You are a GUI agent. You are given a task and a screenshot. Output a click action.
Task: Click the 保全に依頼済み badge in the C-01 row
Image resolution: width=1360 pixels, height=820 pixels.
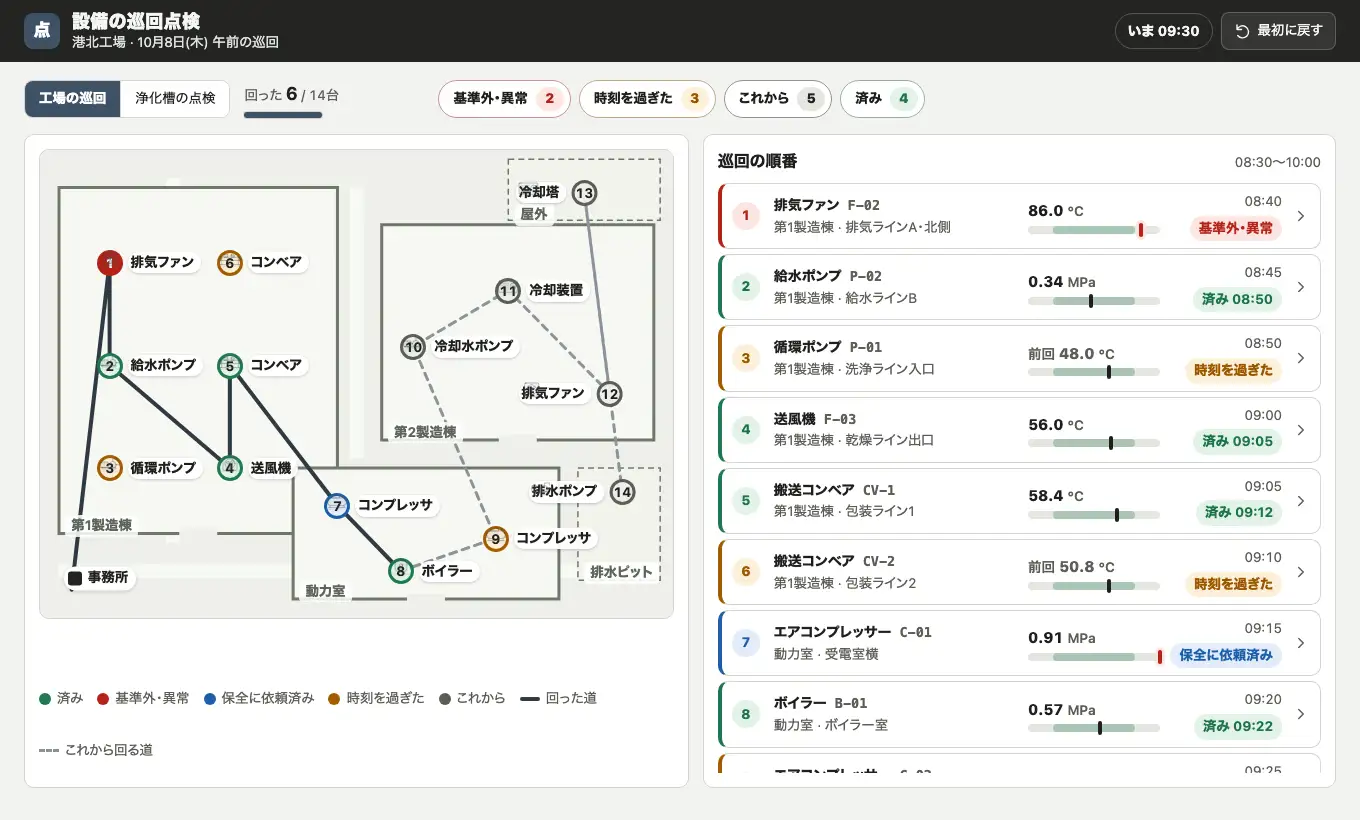coord(1225,655)
